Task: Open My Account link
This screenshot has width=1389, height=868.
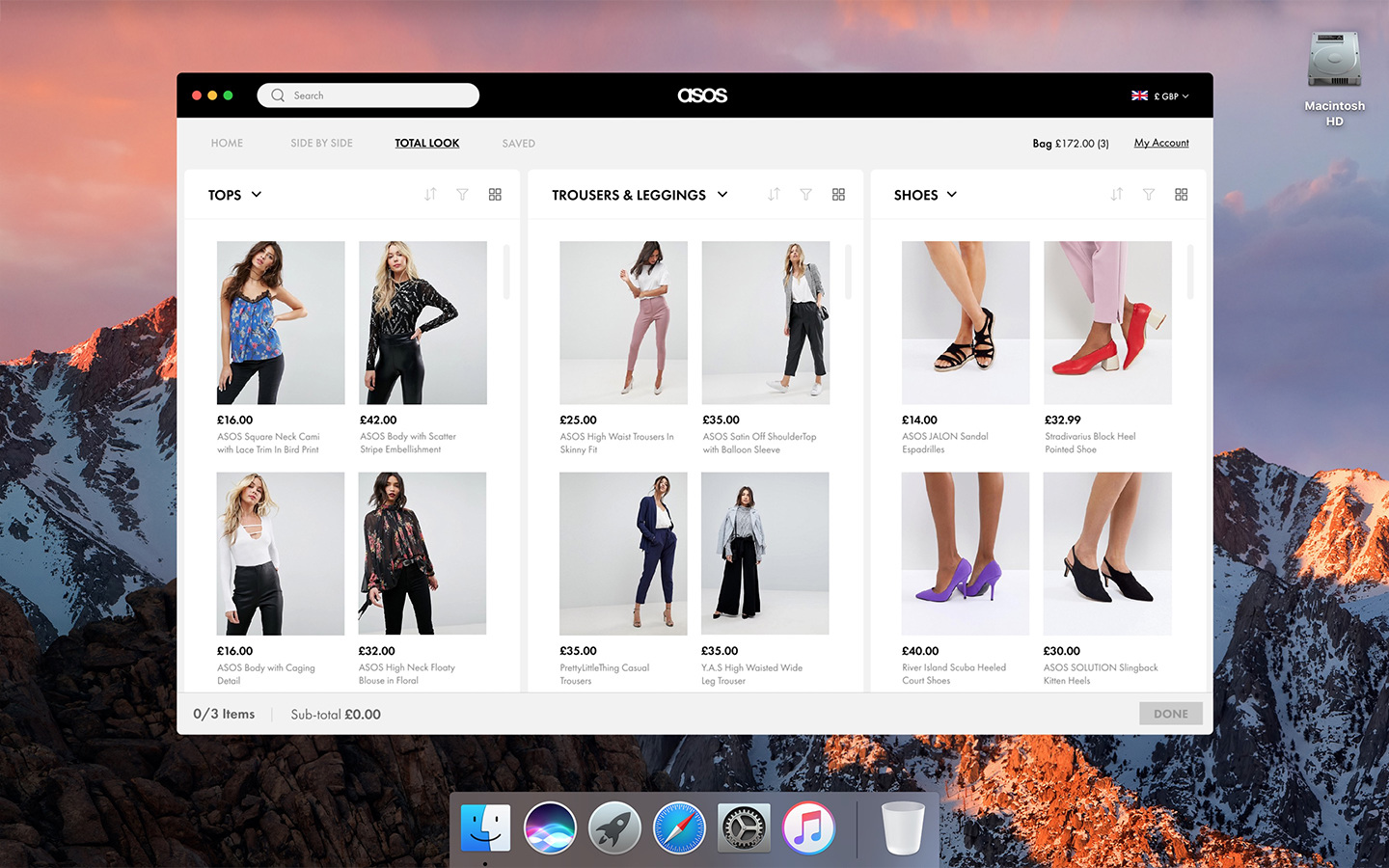Action: [x=1161, y=143]
